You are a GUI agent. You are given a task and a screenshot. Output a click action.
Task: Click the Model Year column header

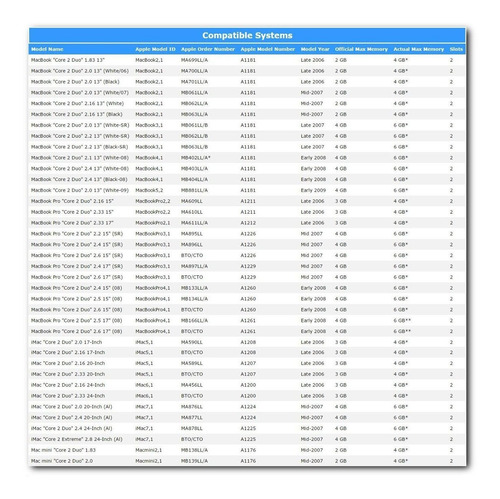click(x=315, y=49)
